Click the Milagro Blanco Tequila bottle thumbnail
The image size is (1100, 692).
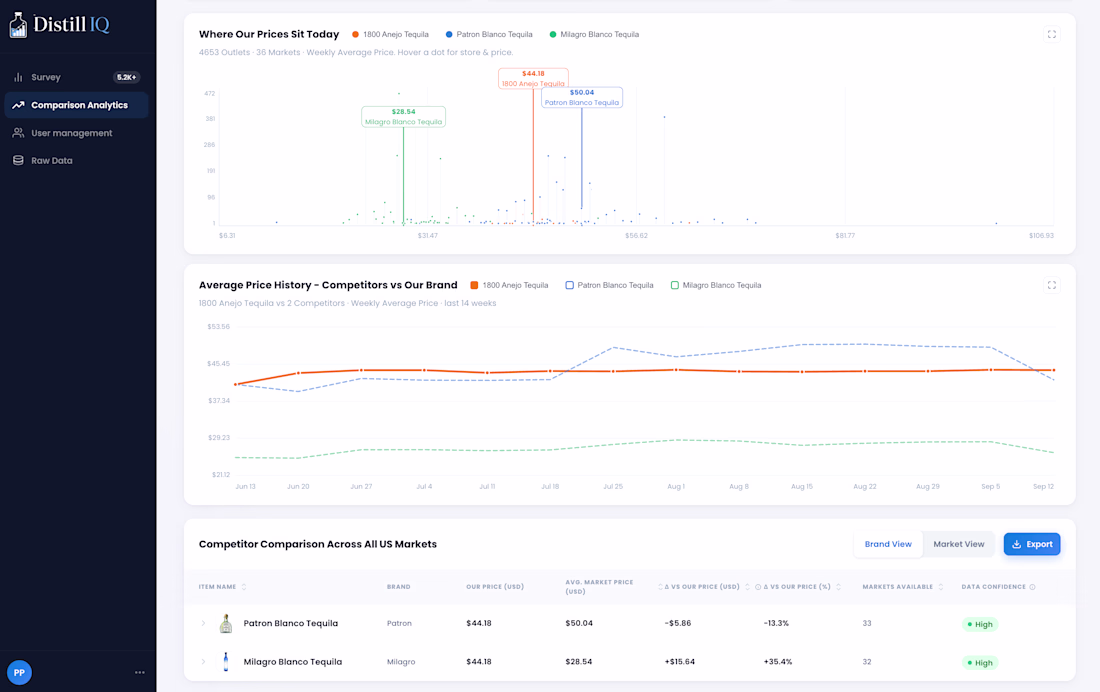click(226, 662)
